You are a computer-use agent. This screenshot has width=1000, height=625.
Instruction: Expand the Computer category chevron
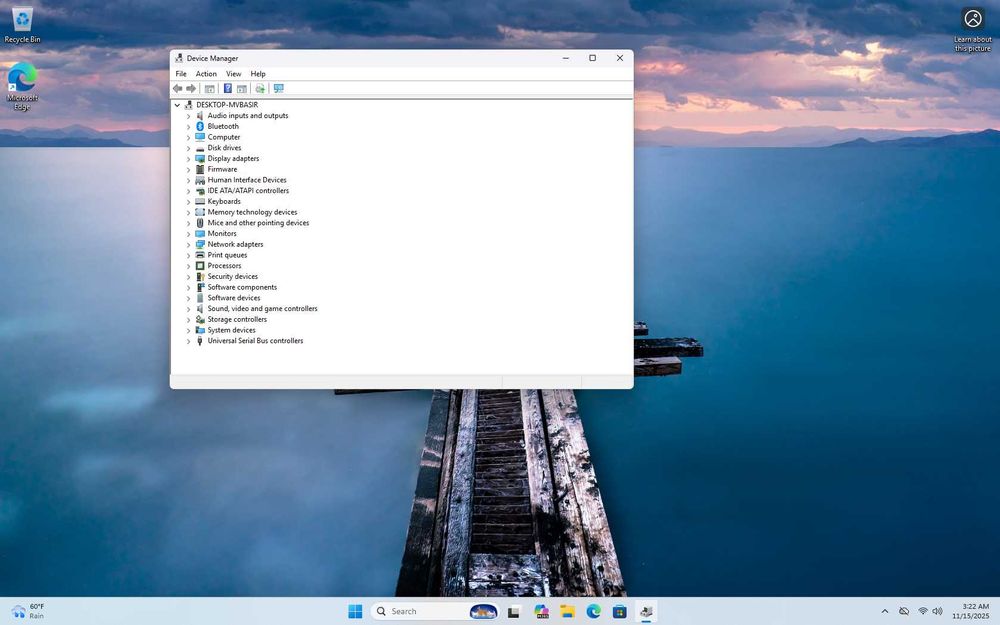tap(188, 137)
